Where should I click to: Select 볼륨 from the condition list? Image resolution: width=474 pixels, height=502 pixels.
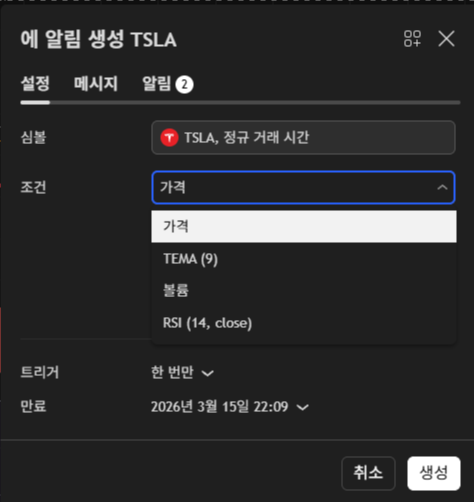point(304,291)
